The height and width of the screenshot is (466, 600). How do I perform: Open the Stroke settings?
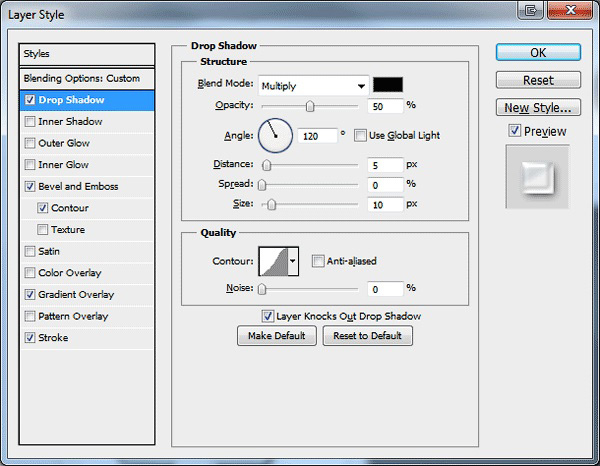click(x=87, y=338)
